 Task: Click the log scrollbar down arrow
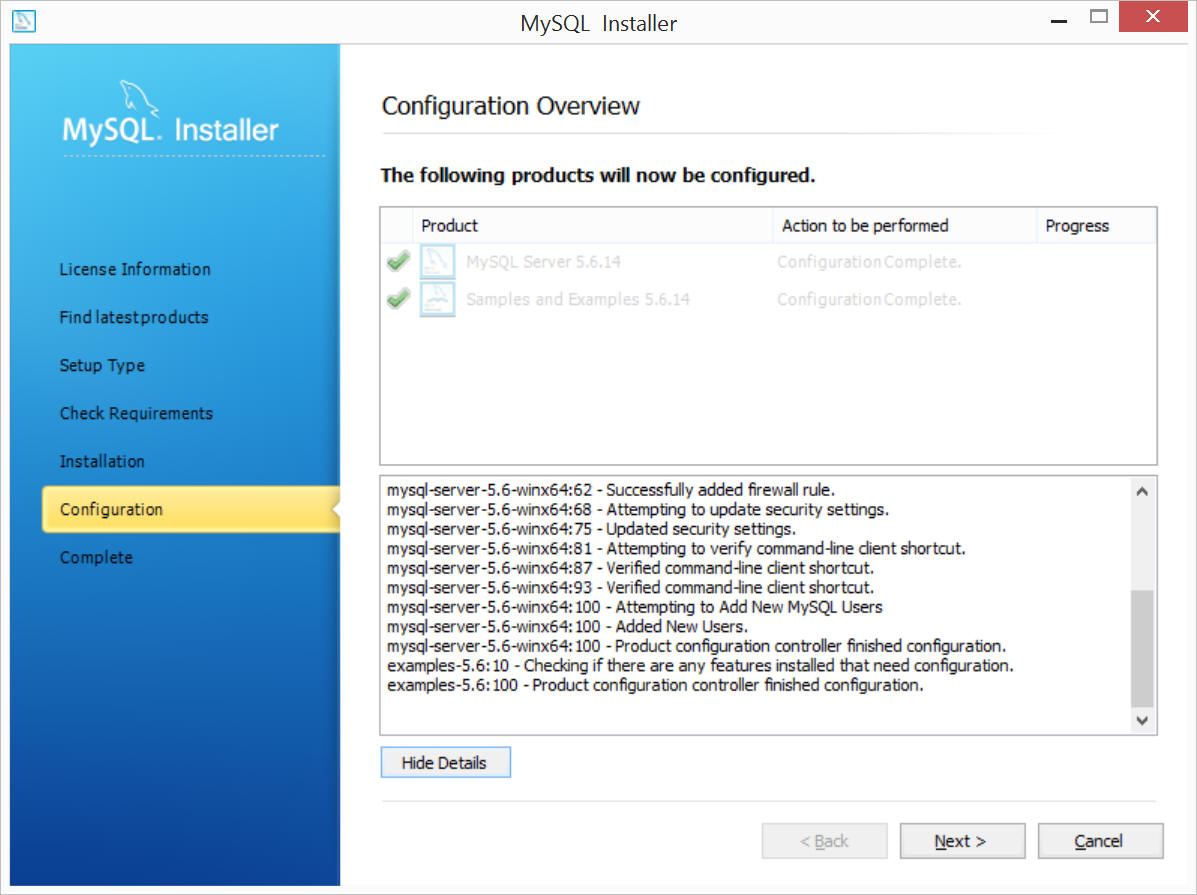coord(1142,720)
